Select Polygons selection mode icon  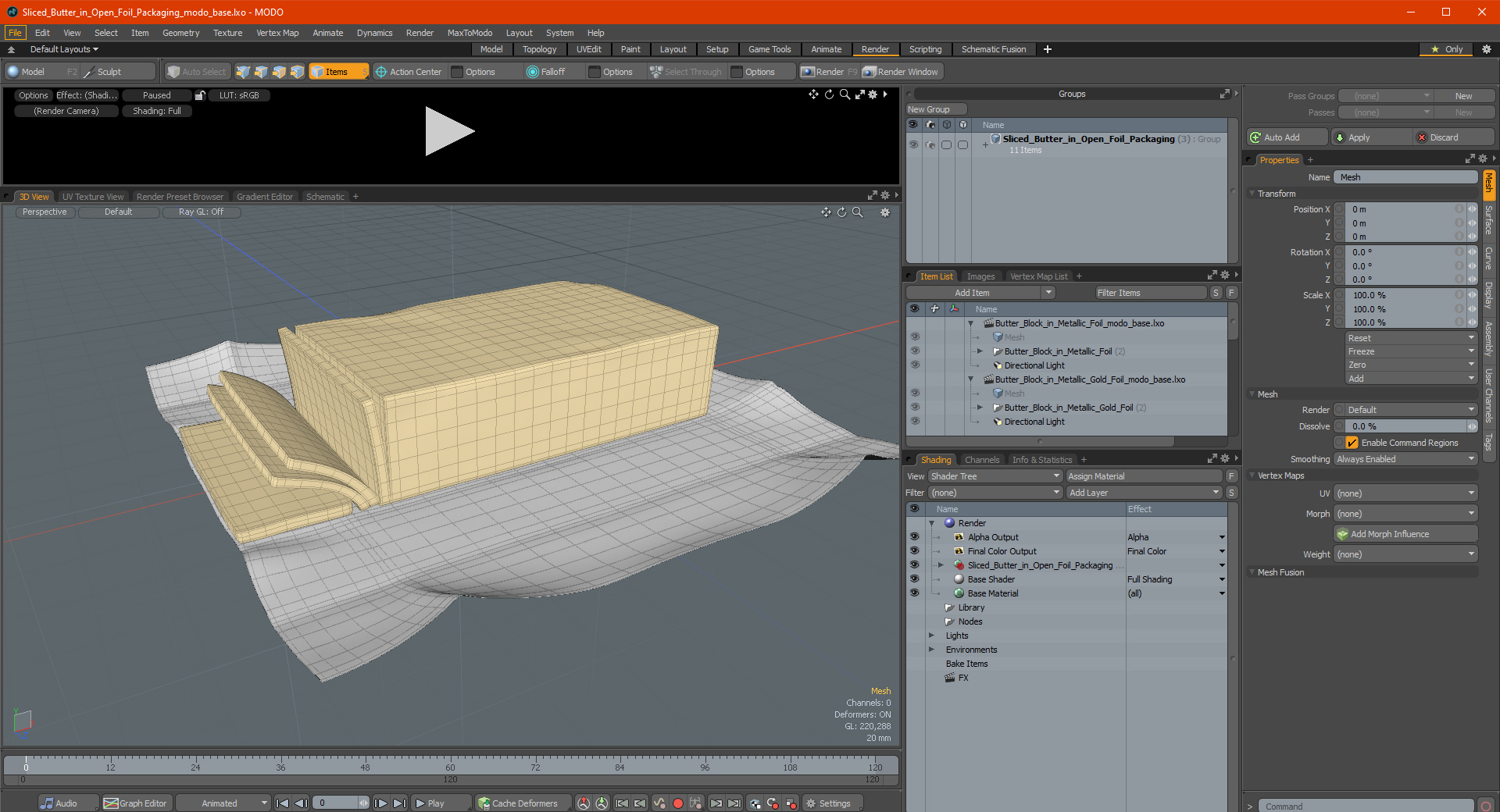[279, 72]
